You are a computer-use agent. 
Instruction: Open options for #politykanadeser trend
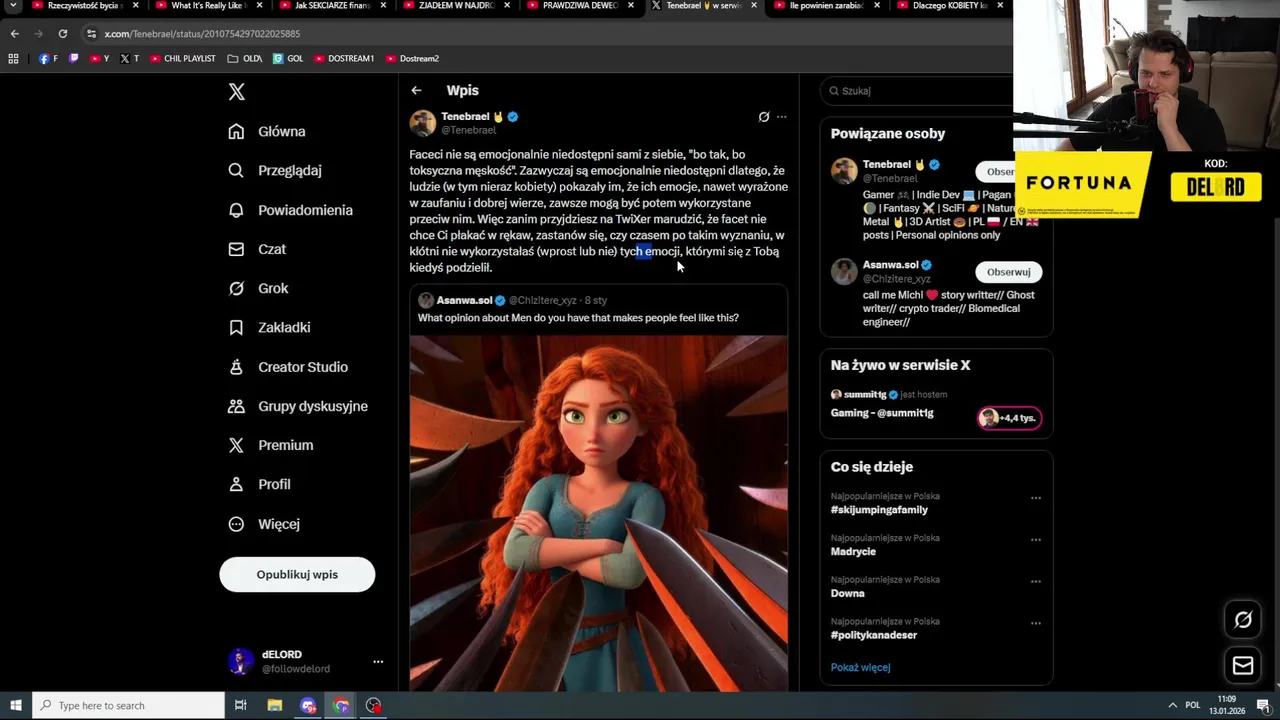(x=1036, y=623)
